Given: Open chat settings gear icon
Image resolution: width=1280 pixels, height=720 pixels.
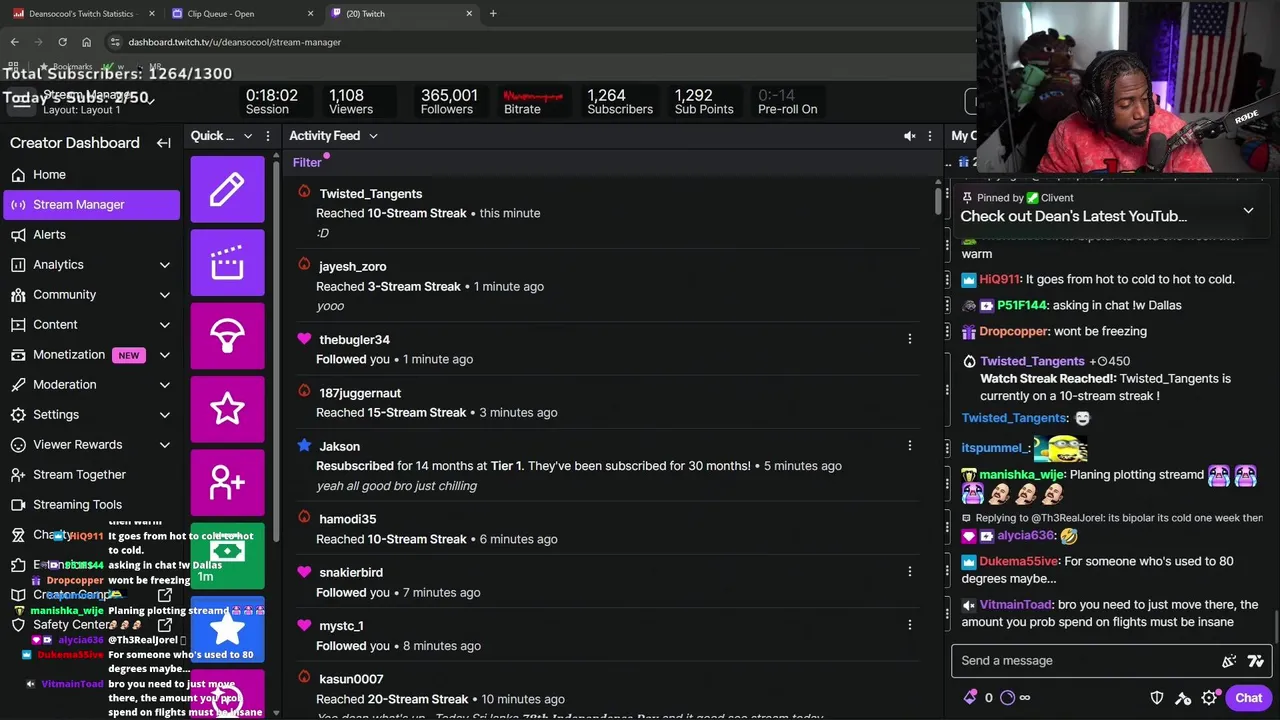Looking at the screenshot, I should 1209,698.
